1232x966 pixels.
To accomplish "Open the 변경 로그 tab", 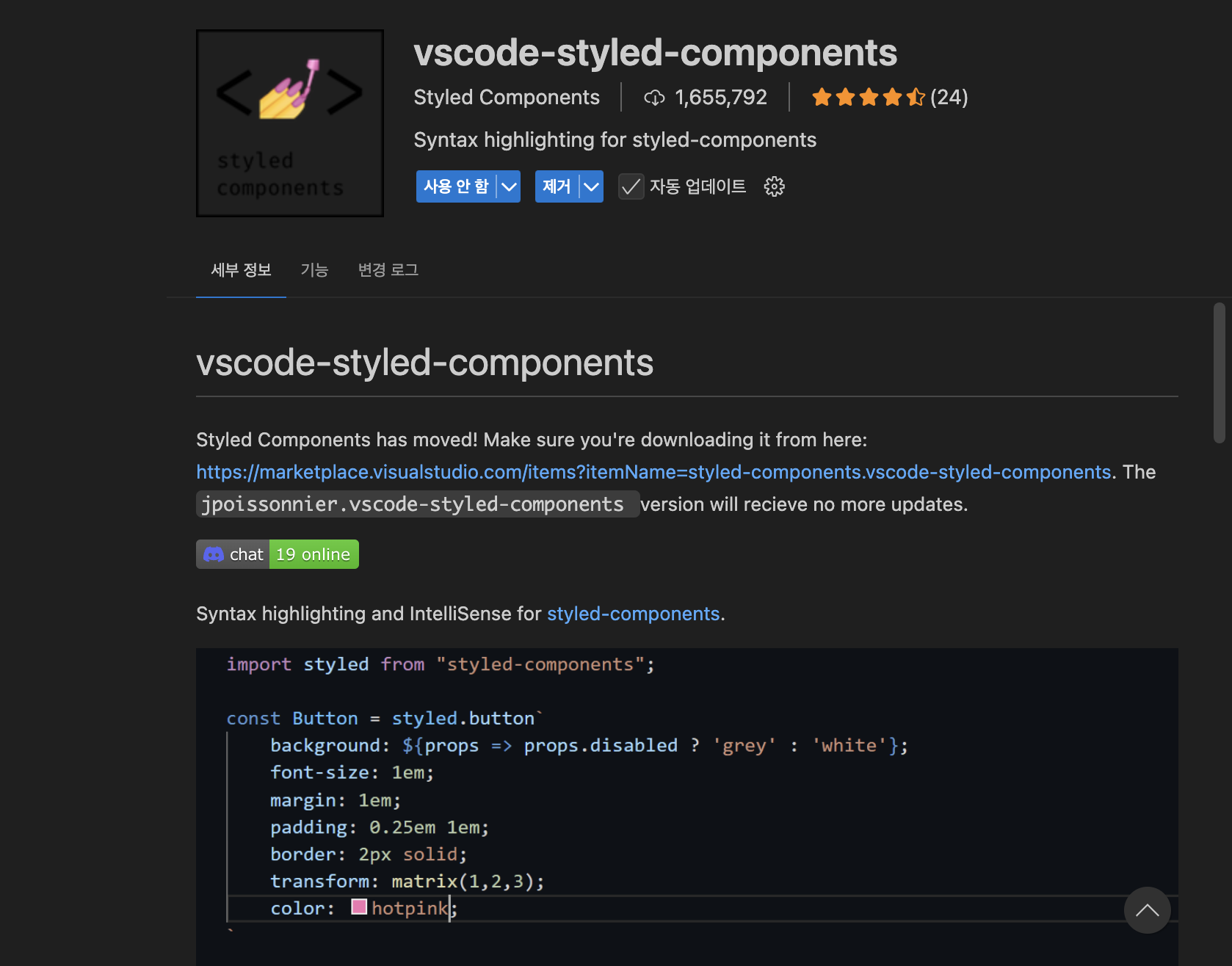I will pos(388,270).
